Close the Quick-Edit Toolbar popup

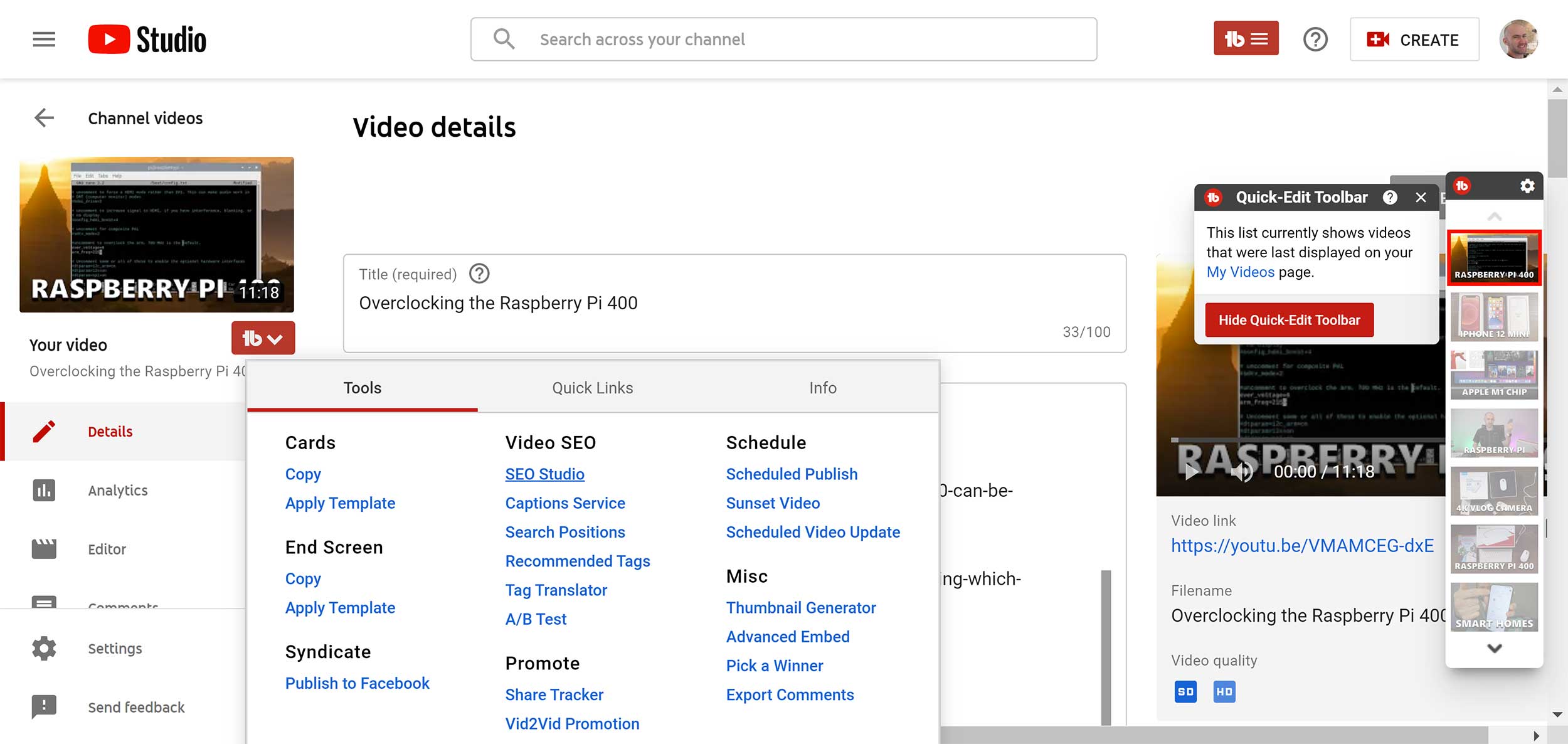(1421, 198)
